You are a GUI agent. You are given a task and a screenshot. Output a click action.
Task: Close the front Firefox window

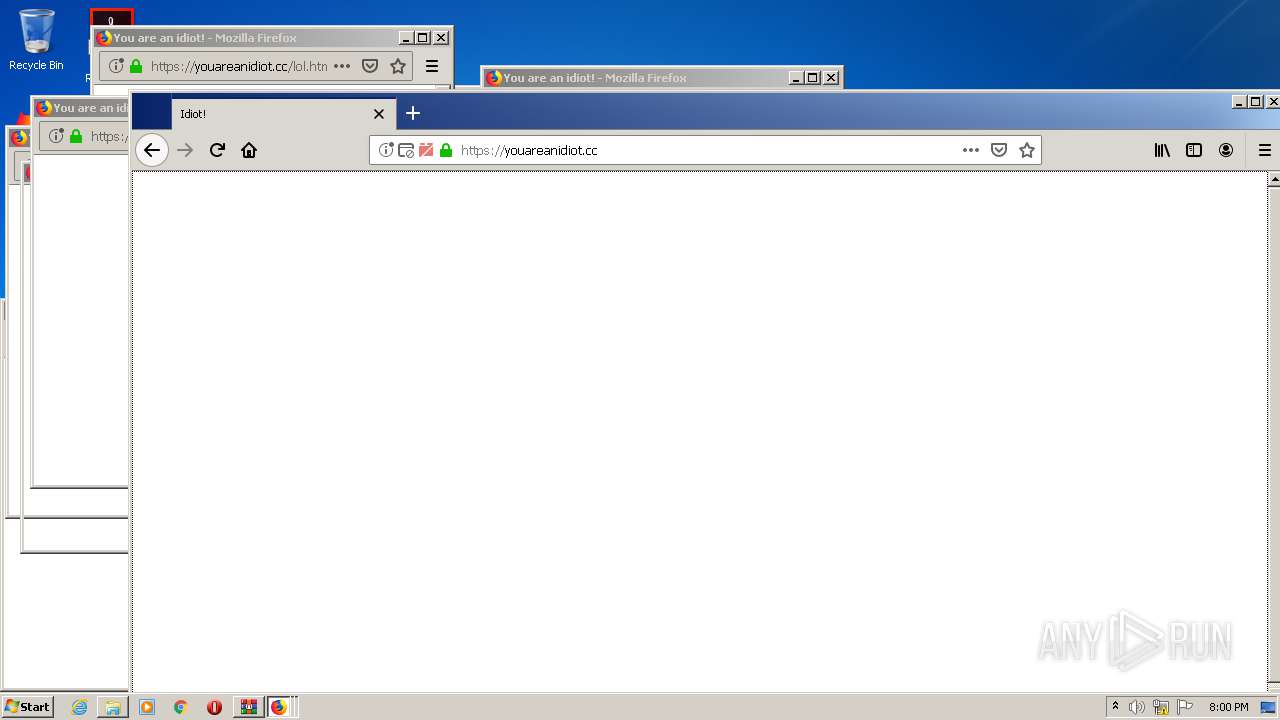pyautogui.click(x=1273, y=101)
